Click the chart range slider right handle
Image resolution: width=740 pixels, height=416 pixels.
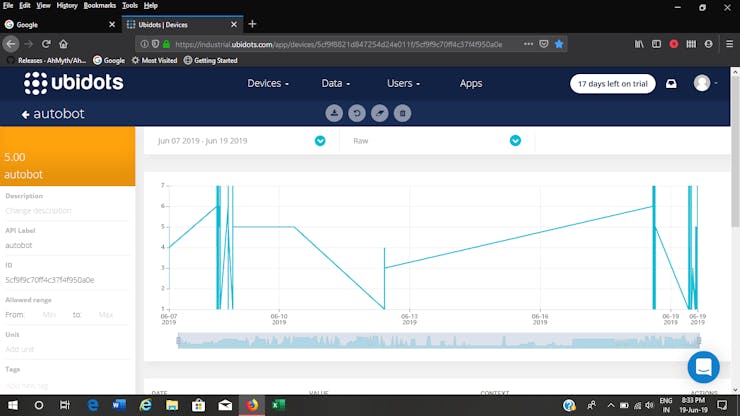point(699,340)
